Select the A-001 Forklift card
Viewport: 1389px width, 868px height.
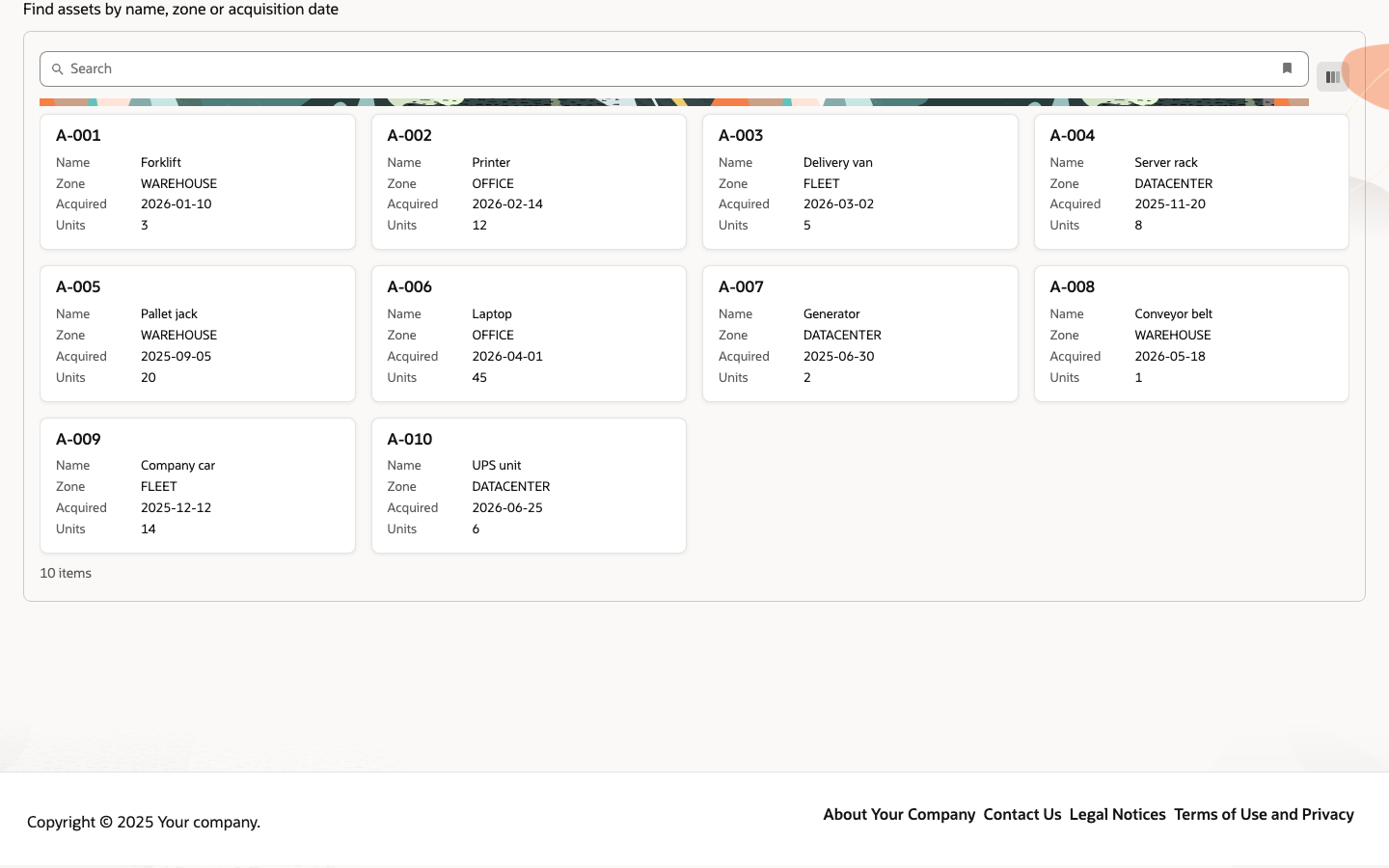[198, 181]
